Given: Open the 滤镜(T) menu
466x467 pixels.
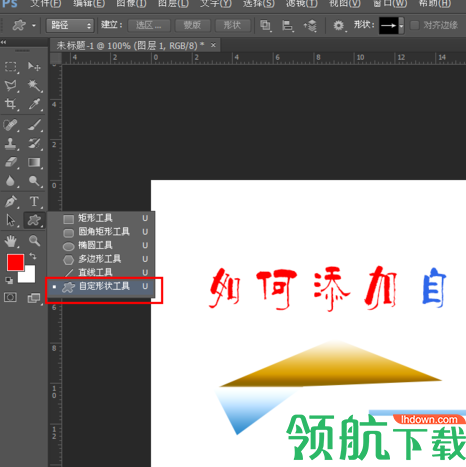Looking at the screenshot, I should (302, 3).
